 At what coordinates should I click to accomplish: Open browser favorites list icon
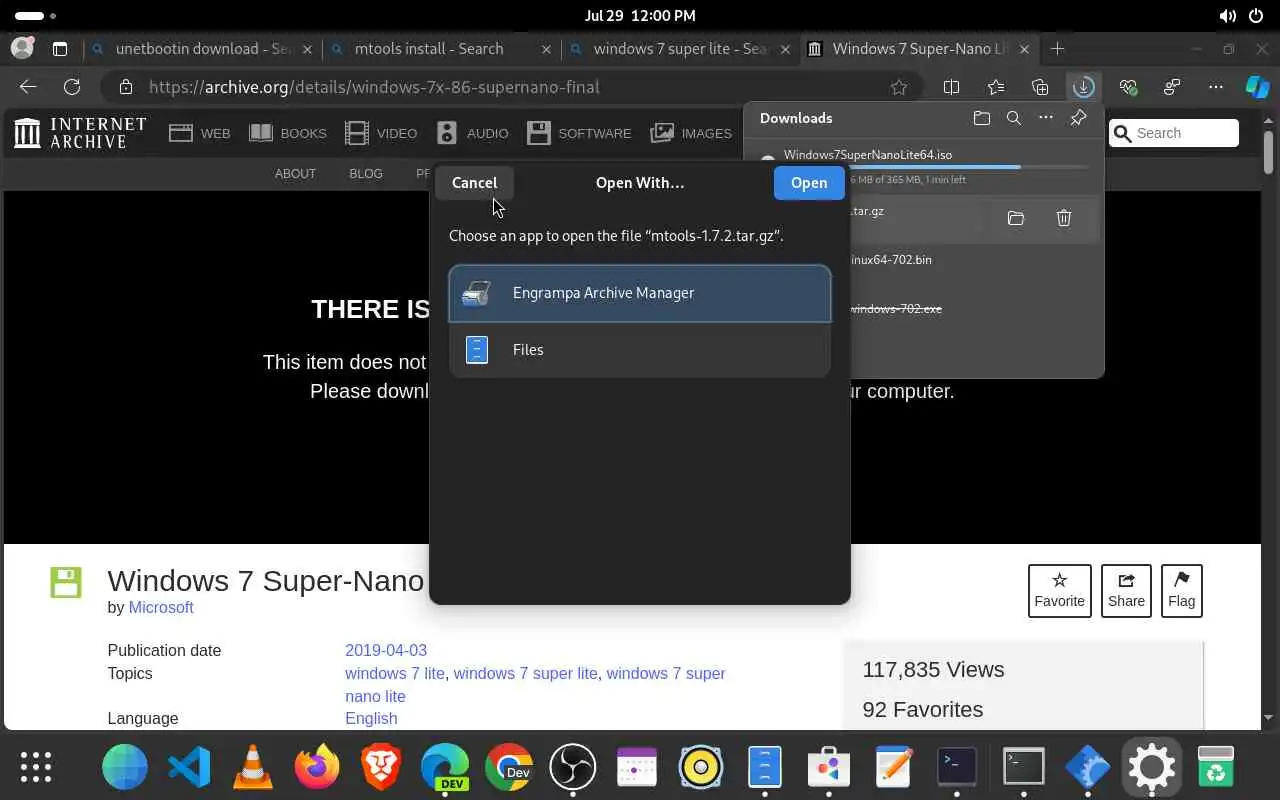[x=995, y=87]
